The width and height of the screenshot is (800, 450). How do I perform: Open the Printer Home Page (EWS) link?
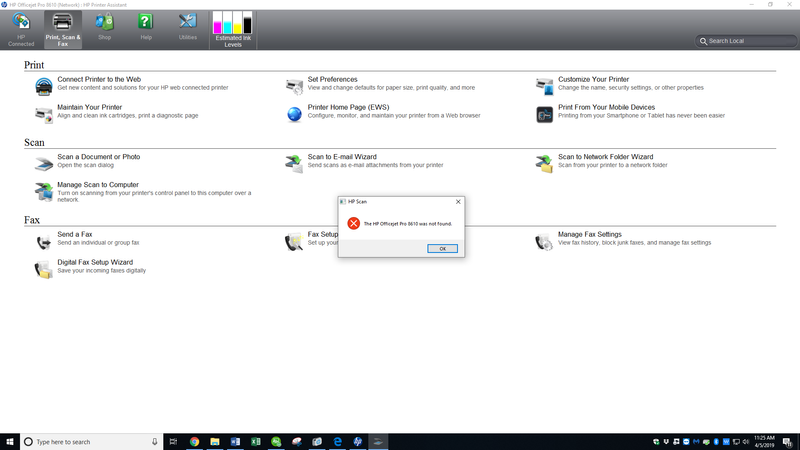pyautogui.click(x=348, y=108)
